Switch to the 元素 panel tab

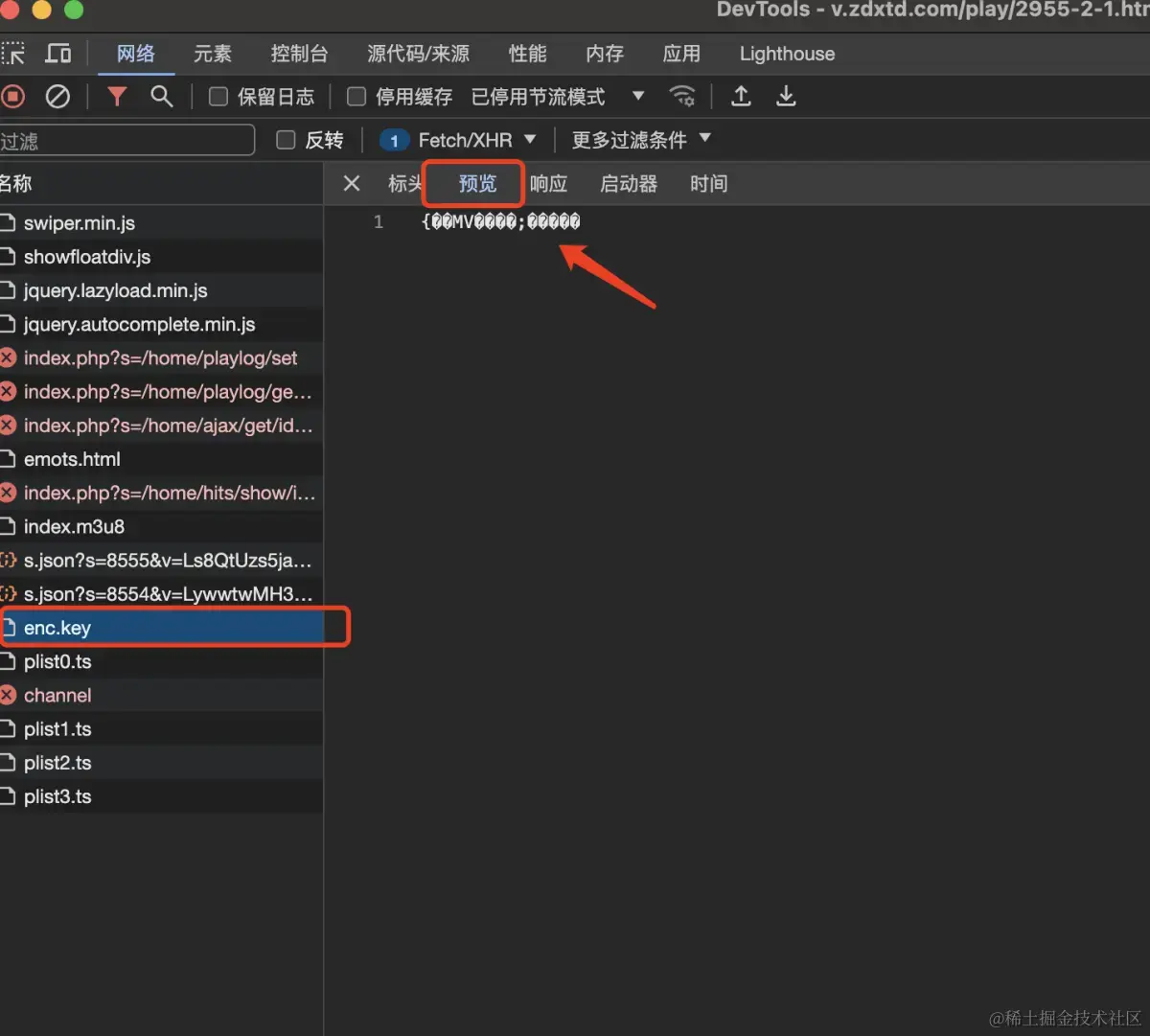(213, 54)
